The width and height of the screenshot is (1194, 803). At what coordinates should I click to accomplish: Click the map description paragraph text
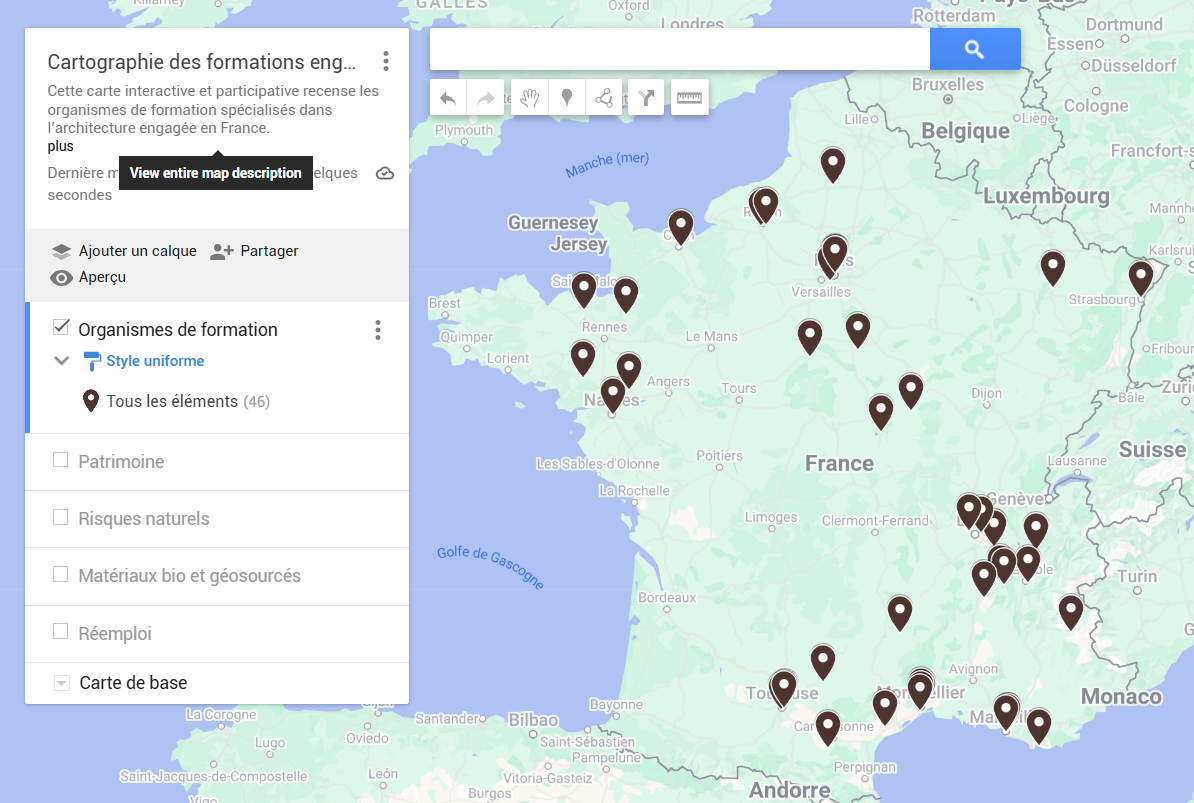pos(213,110)
